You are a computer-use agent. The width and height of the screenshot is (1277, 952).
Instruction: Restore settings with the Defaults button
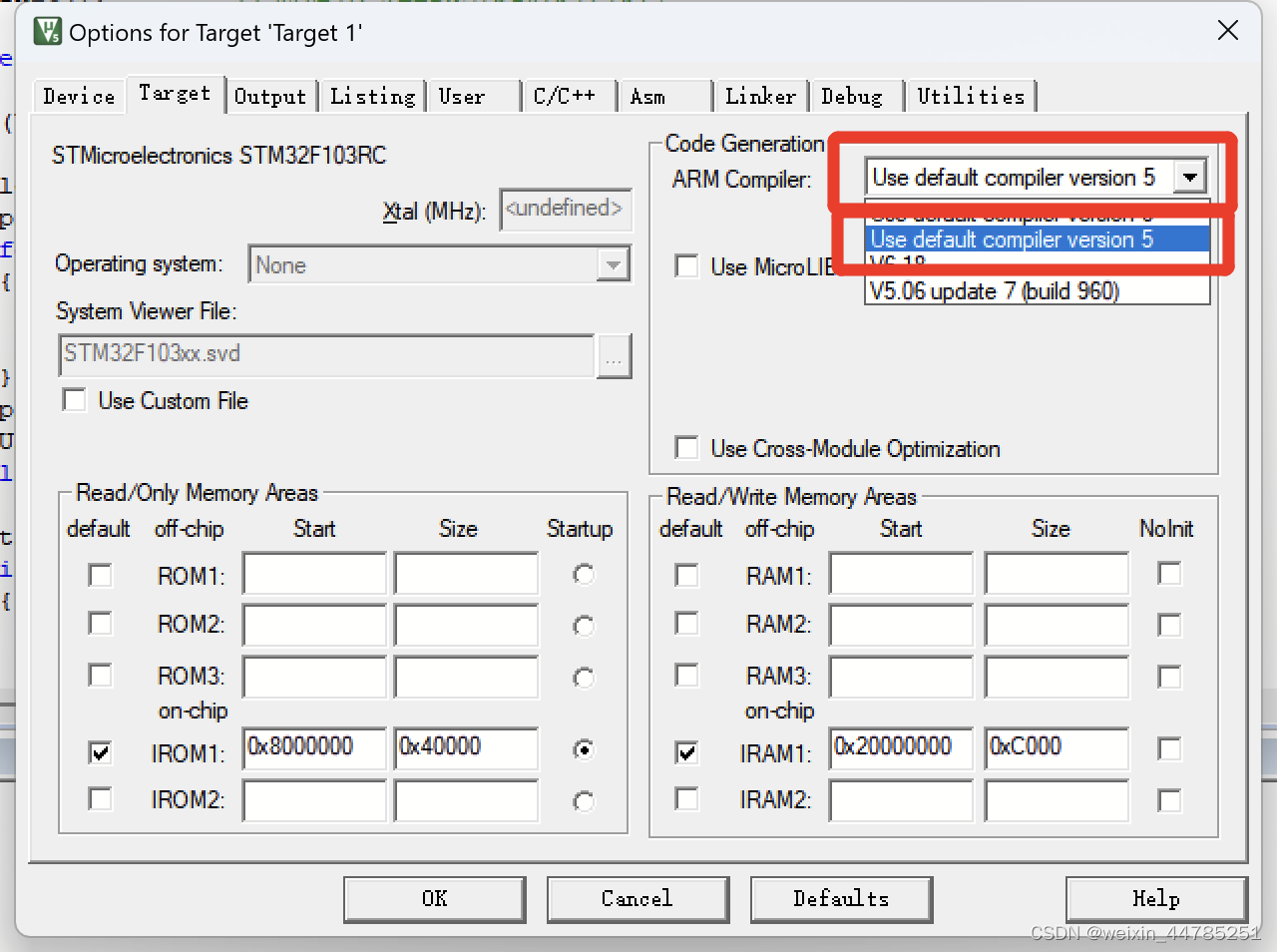point(841,899)
